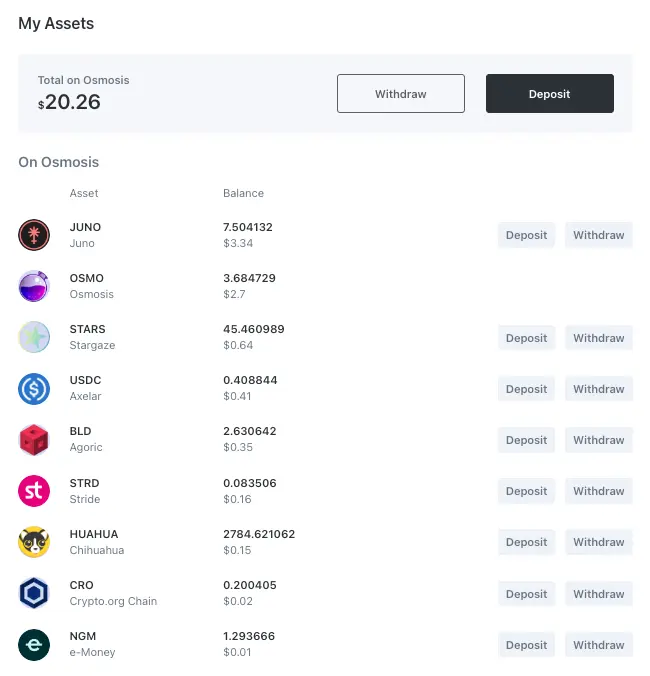Screen dimensions: 650x676
Task: Withdraw STRD Stride tokens
Action: [x=598, y=491]
